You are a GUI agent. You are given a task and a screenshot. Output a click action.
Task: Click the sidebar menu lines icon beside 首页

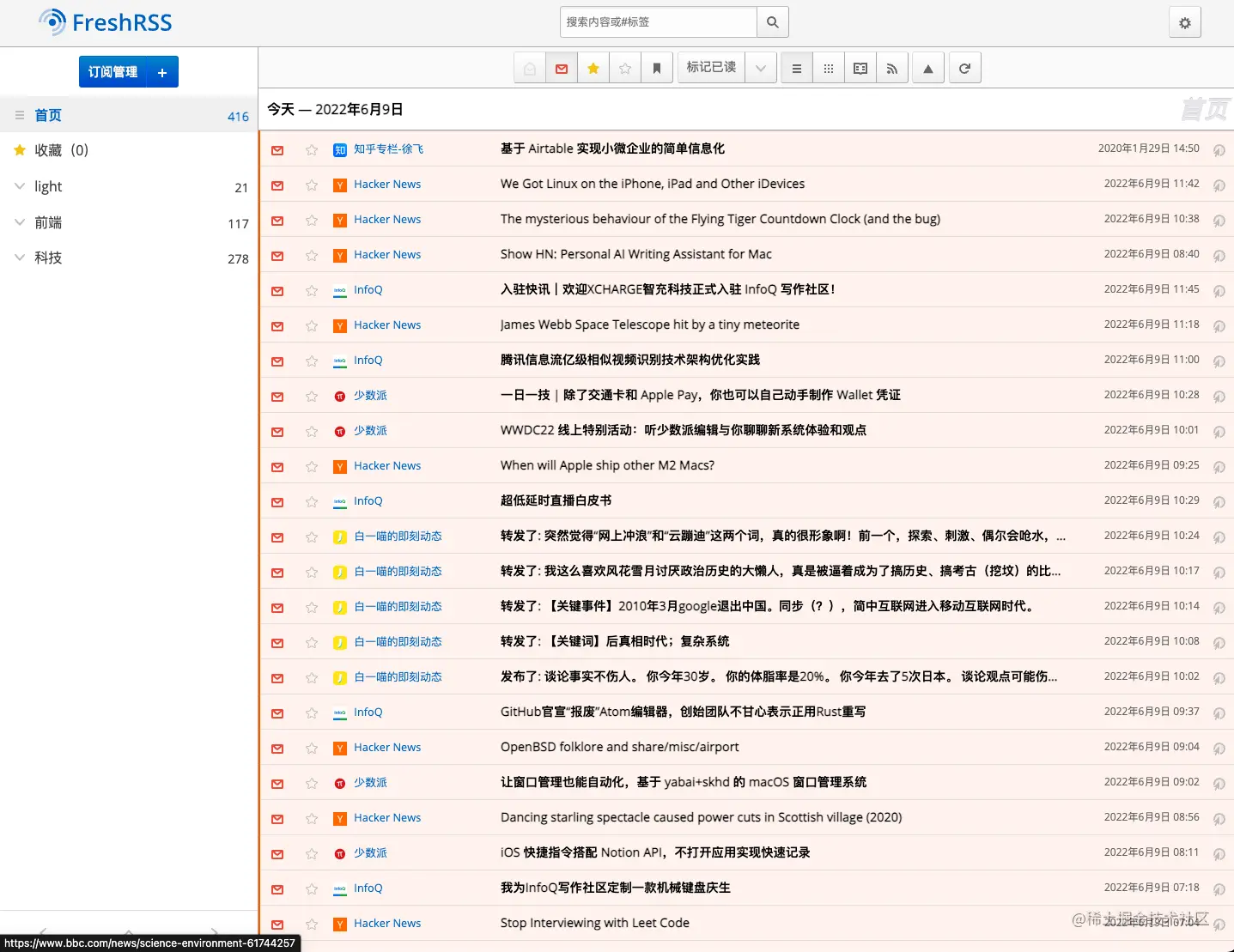19,115
